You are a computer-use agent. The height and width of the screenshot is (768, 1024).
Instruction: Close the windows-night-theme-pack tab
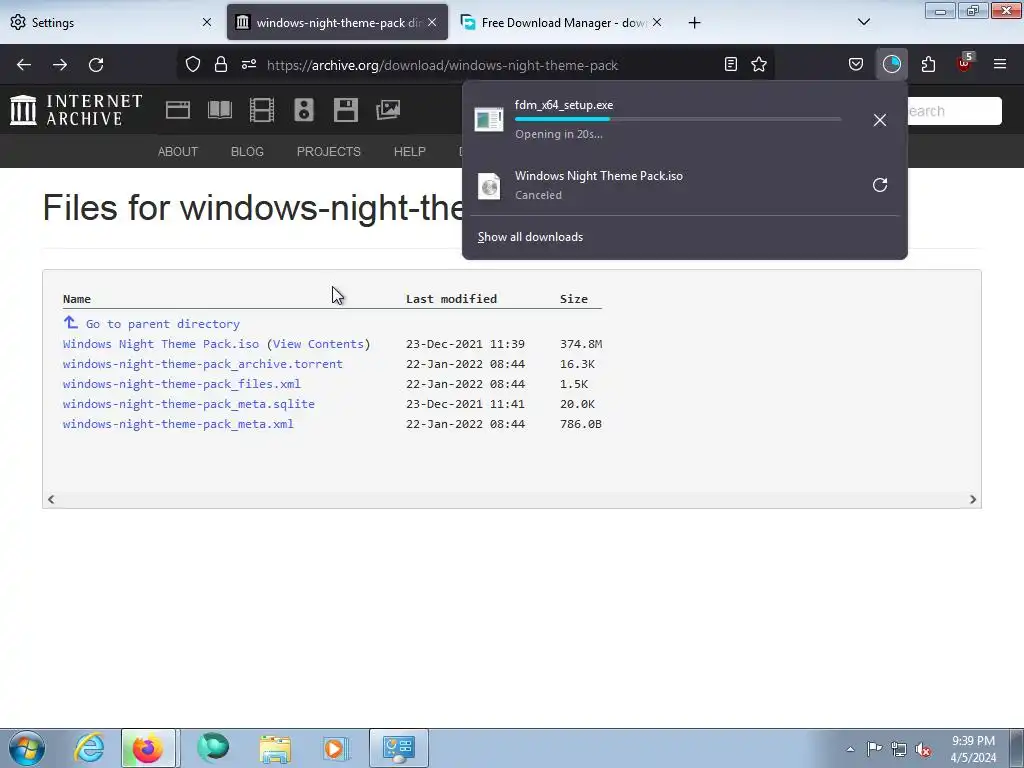coord(432,22)
